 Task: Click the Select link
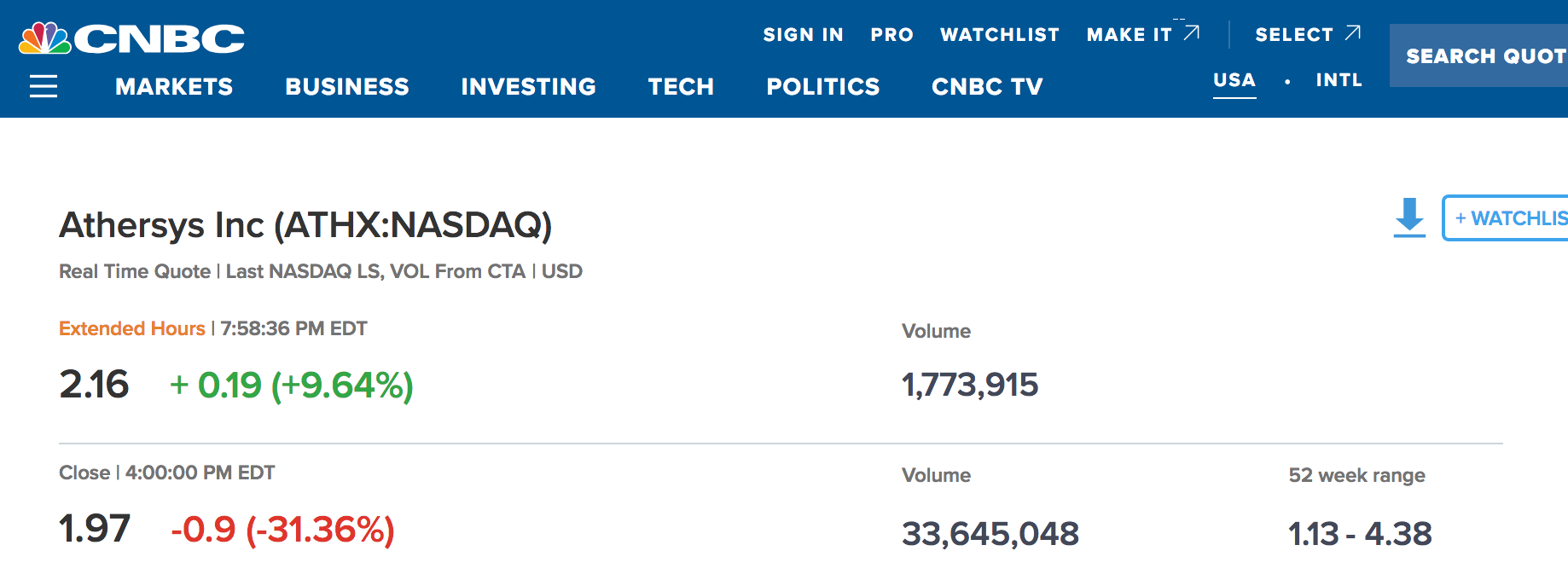[1293, 35]
